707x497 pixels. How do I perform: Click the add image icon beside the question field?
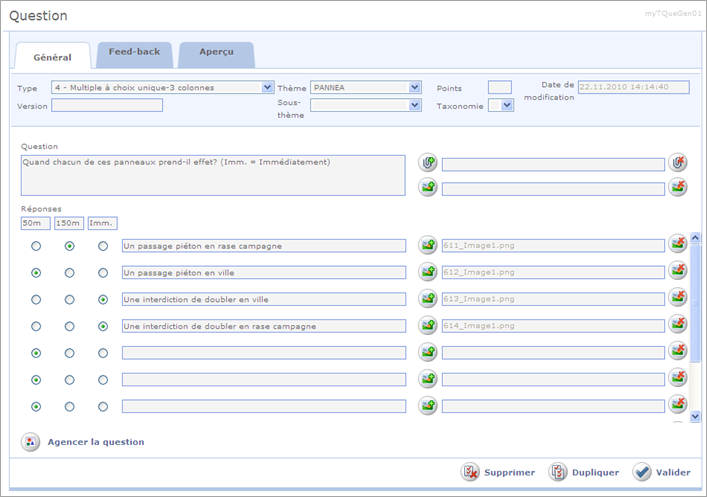[x=428, y=187]
